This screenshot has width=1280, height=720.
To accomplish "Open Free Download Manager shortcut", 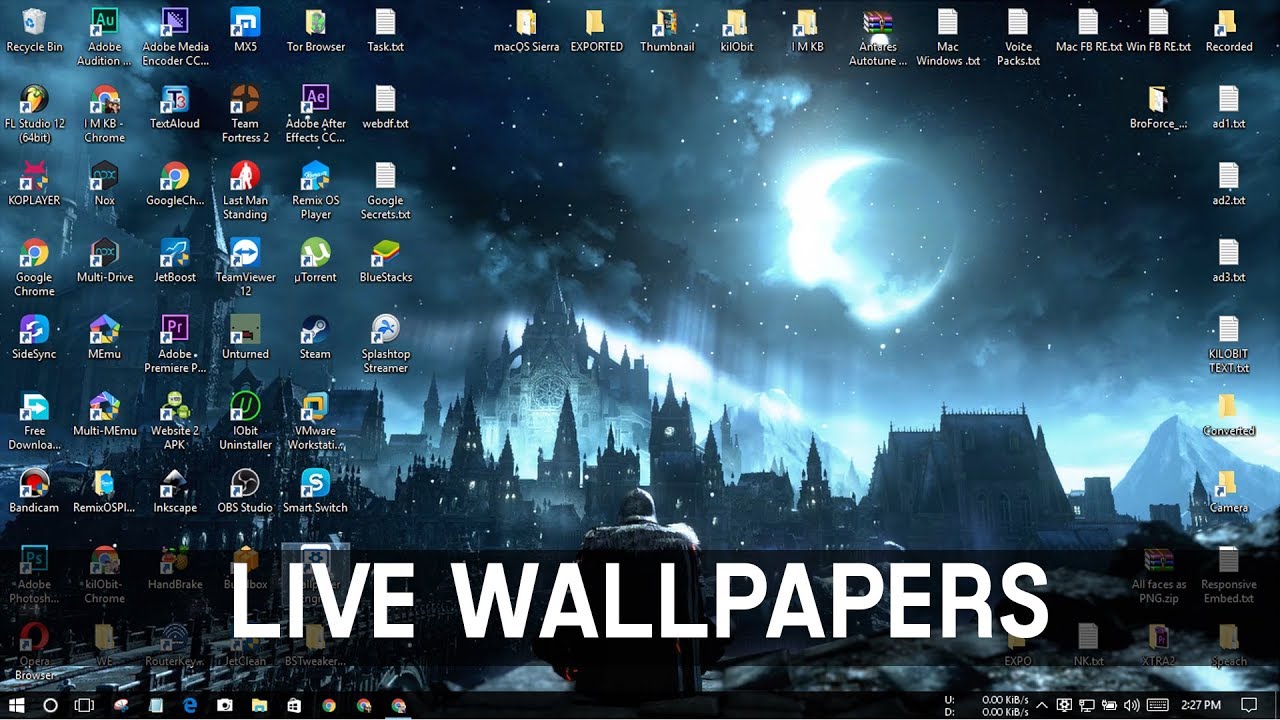I will click(34, 422).
